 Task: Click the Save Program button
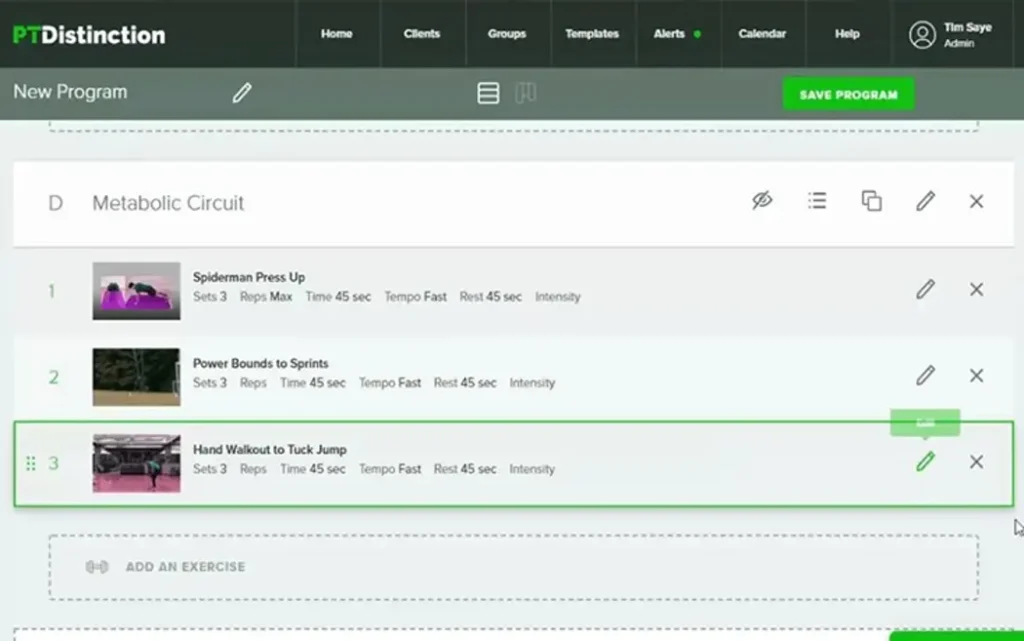pyautogui.click(x=848, y=94)
